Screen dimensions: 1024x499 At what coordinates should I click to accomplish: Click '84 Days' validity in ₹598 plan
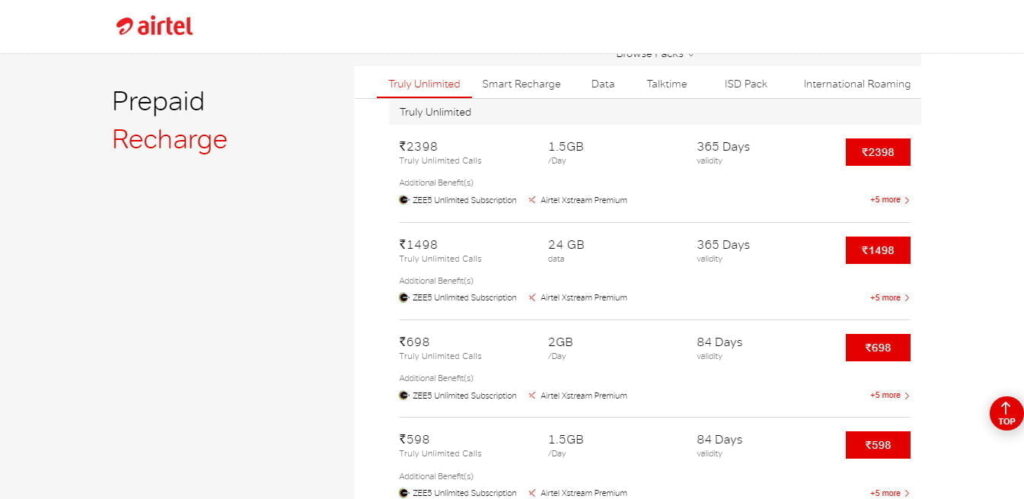coord(719,440)
